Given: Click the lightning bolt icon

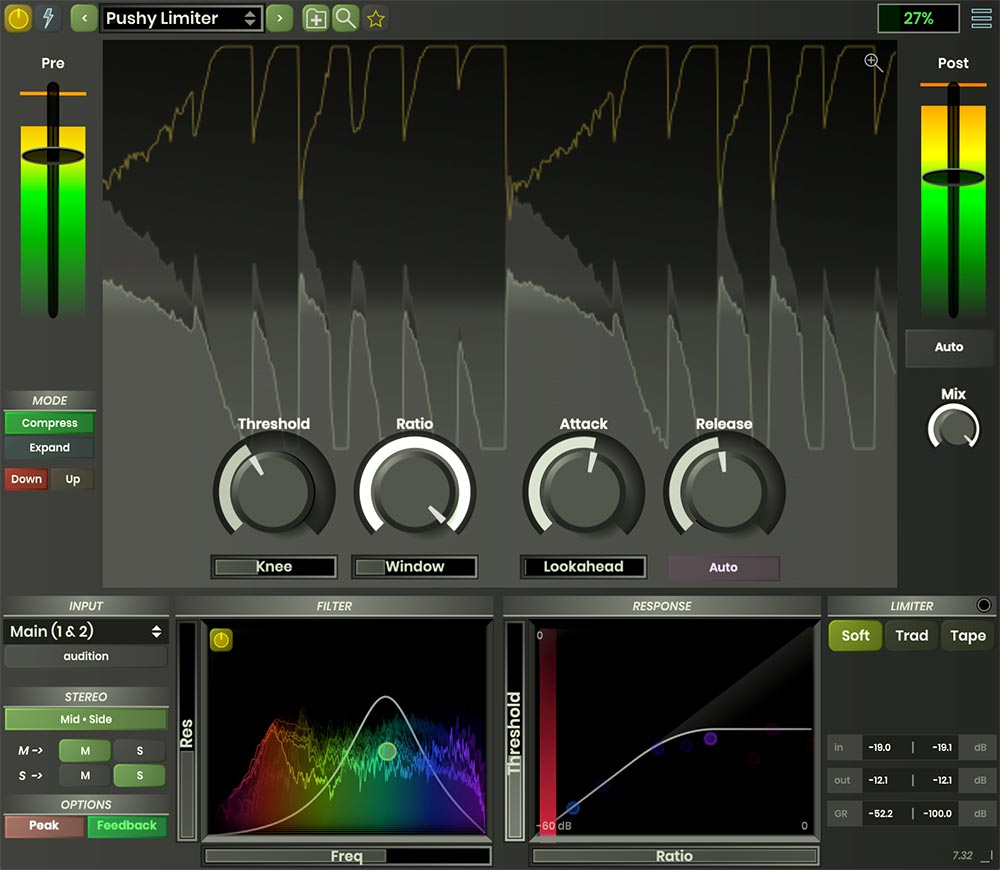Looking at the screenshot, I should pyautogui.click(x=48, y=18).
